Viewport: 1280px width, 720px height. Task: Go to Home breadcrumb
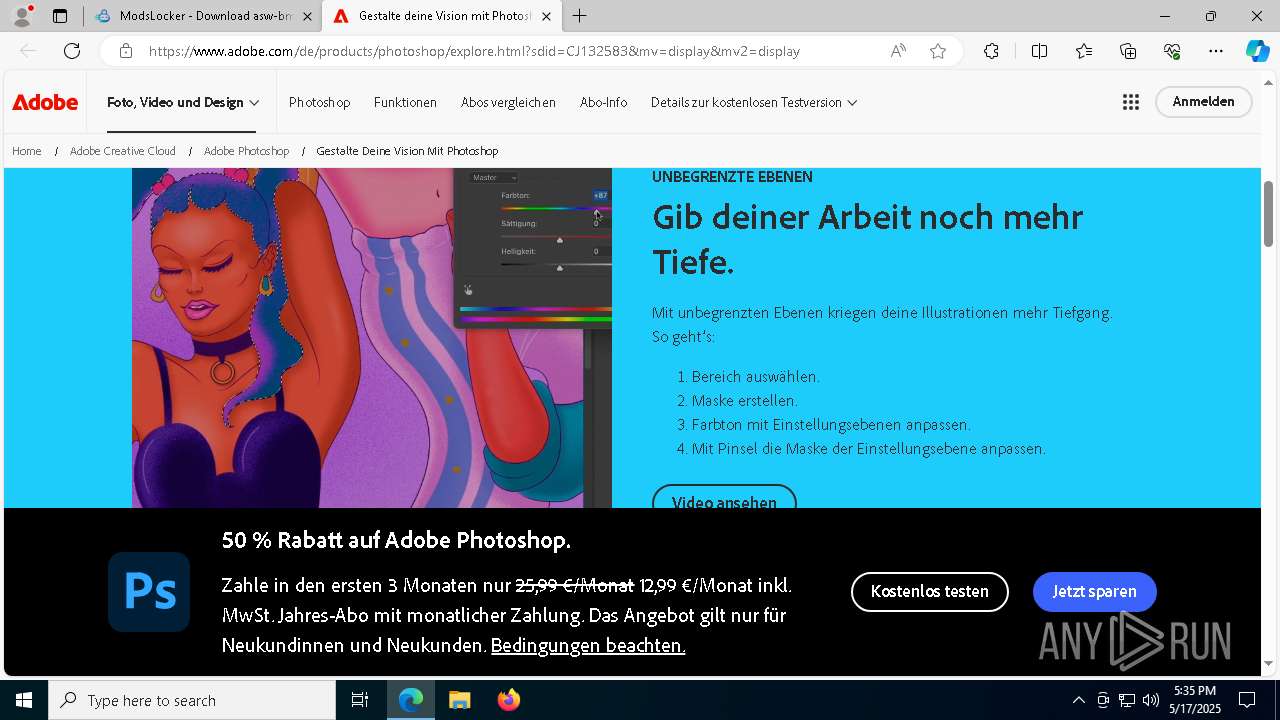coord(27,151)
